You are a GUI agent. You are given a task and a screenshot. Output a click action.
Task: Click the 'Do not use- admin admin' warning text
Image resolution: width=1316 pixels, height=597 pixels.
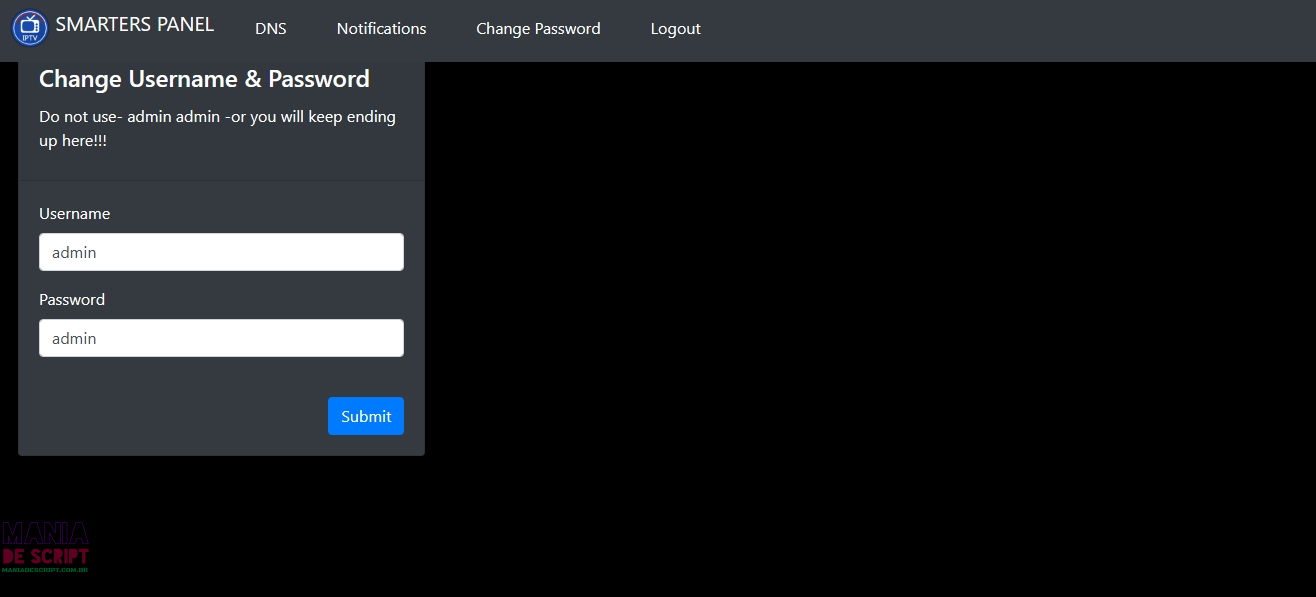click(x=217, y=129)
